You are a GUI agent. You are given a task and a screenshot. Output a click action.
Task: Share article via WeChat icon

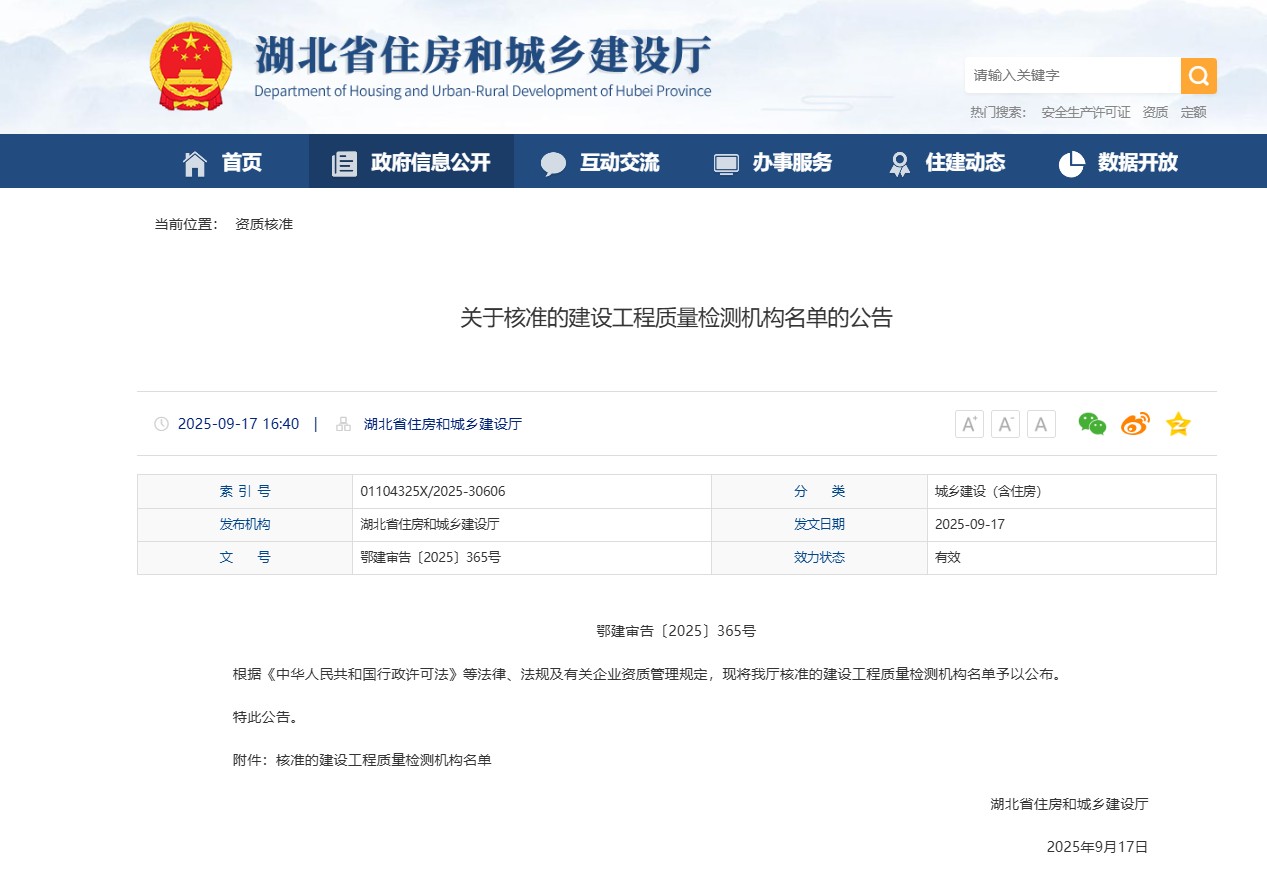coord(1092,424)
